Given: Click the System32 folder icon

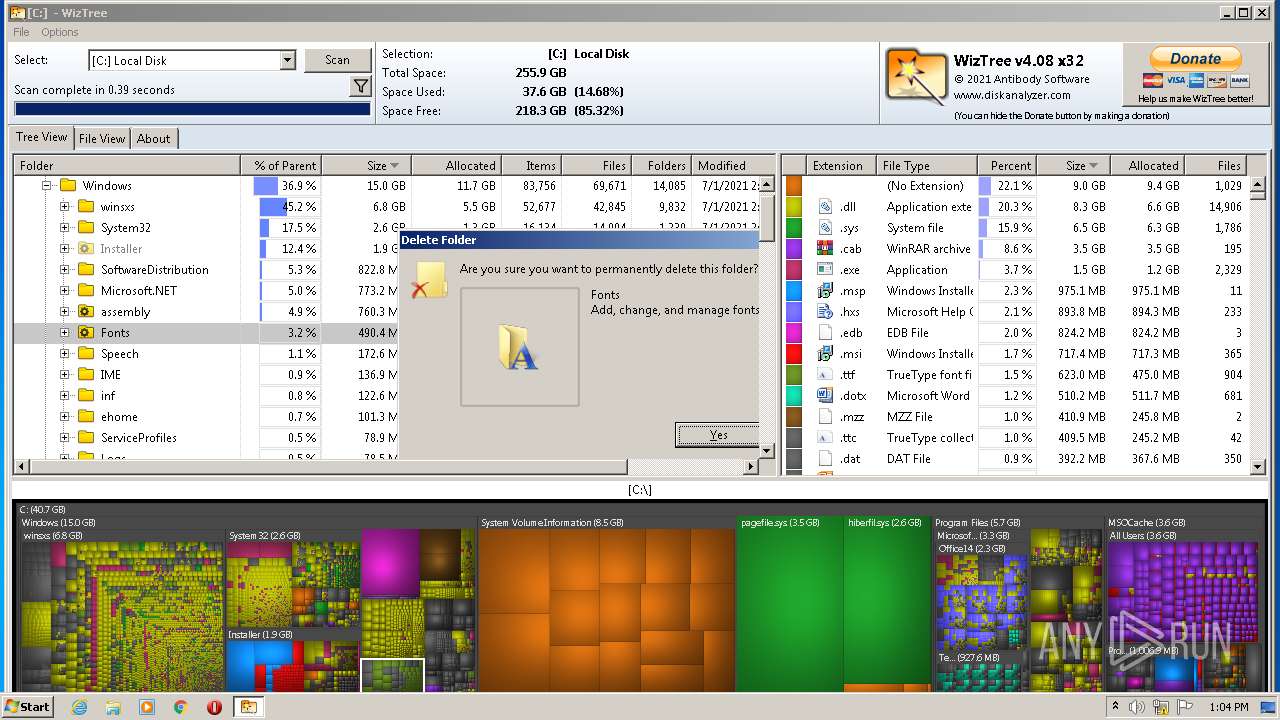Looking at the screenshot, I should pos(86,227).
